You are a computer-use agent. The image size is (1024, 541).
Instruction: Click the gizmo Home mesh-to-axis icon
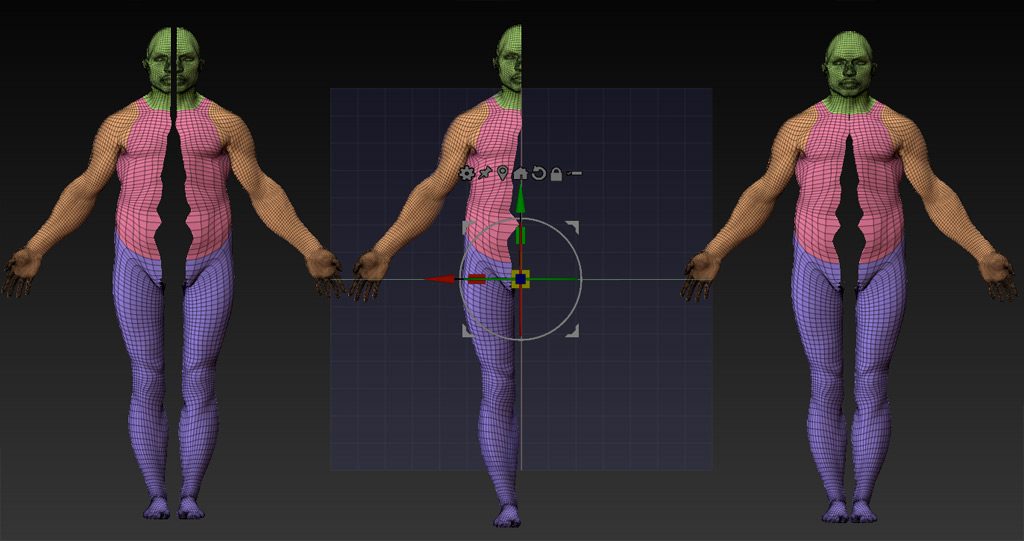pos(520,173)
